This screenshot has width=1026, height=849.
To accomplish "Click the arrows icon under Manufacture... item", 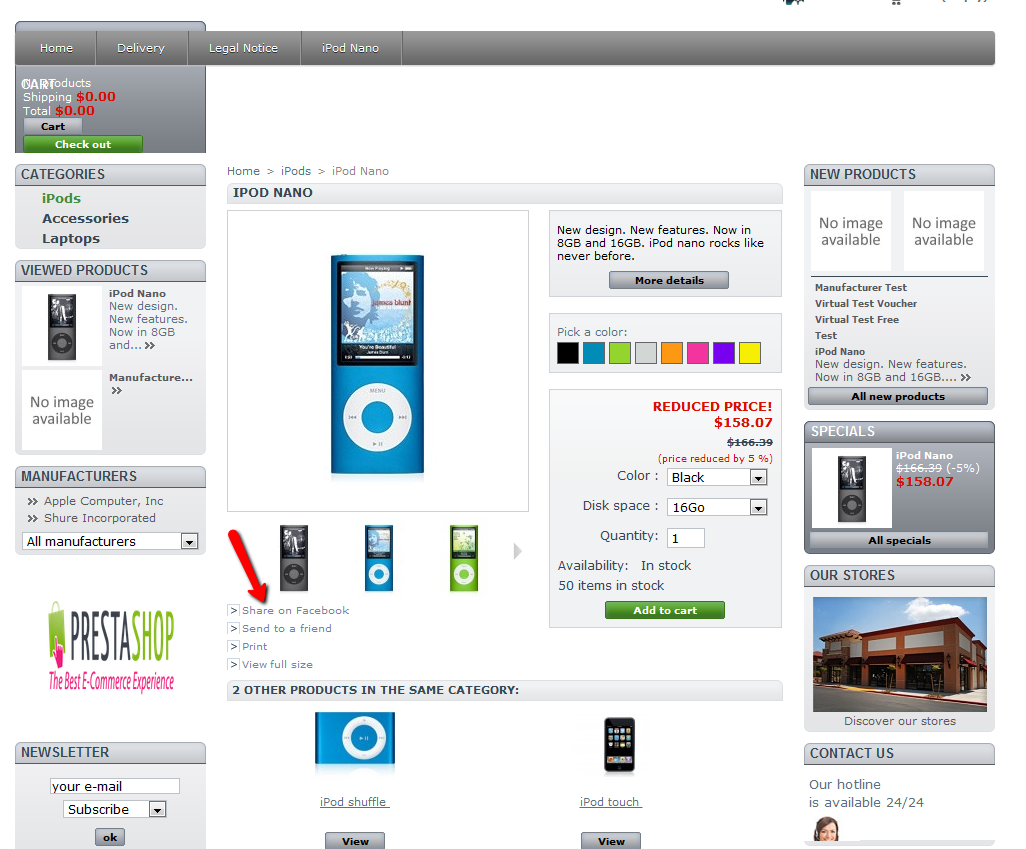I will [x=116, y=391].
